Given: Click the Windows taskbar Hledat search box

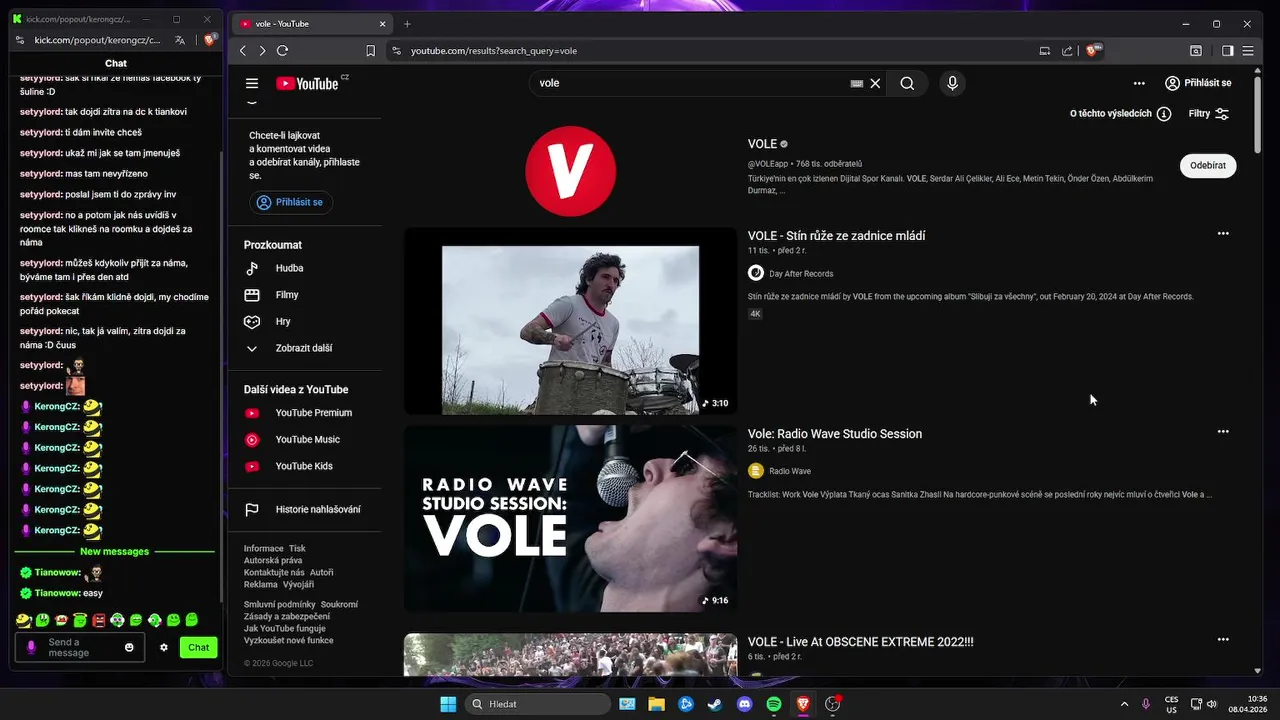Looking at the screenshot, I should coord(540,704).
